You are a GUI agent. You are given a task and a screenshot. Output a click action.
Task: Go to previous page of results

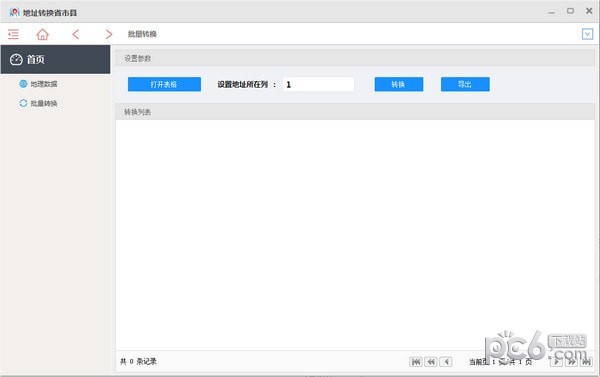point(446,361)
